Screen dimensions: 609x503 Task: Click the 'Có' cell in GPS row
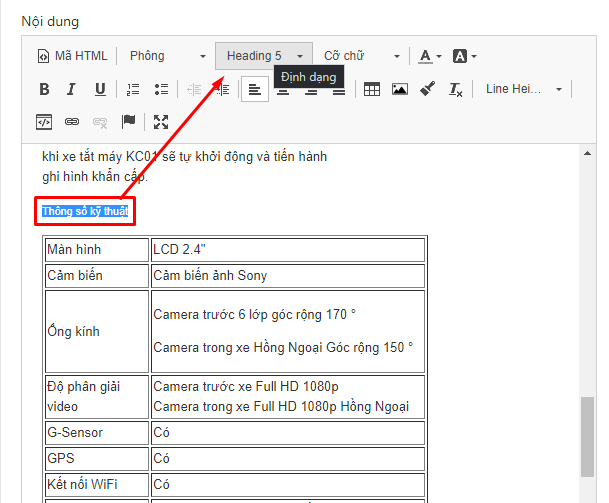point(288,459)
